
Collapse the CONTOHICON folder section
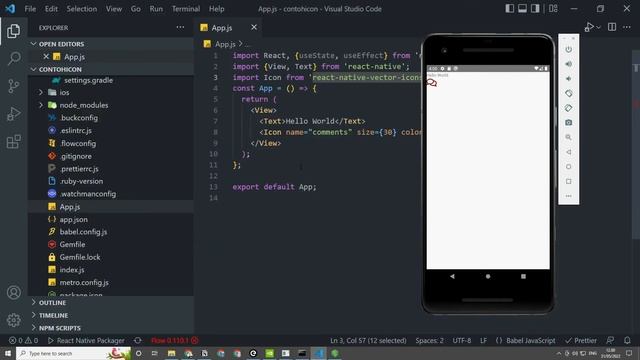[111, 69]
